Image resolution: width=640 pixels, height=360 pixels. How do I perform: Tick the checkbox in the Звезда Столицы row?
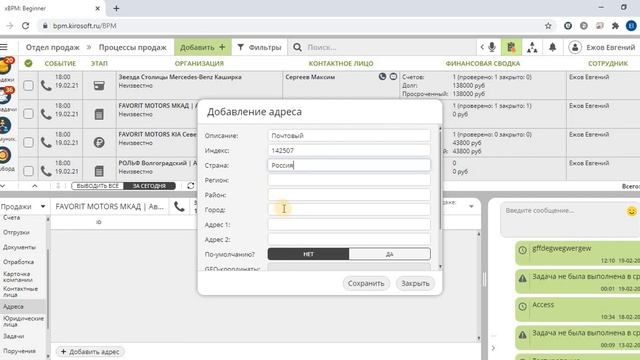28,85
